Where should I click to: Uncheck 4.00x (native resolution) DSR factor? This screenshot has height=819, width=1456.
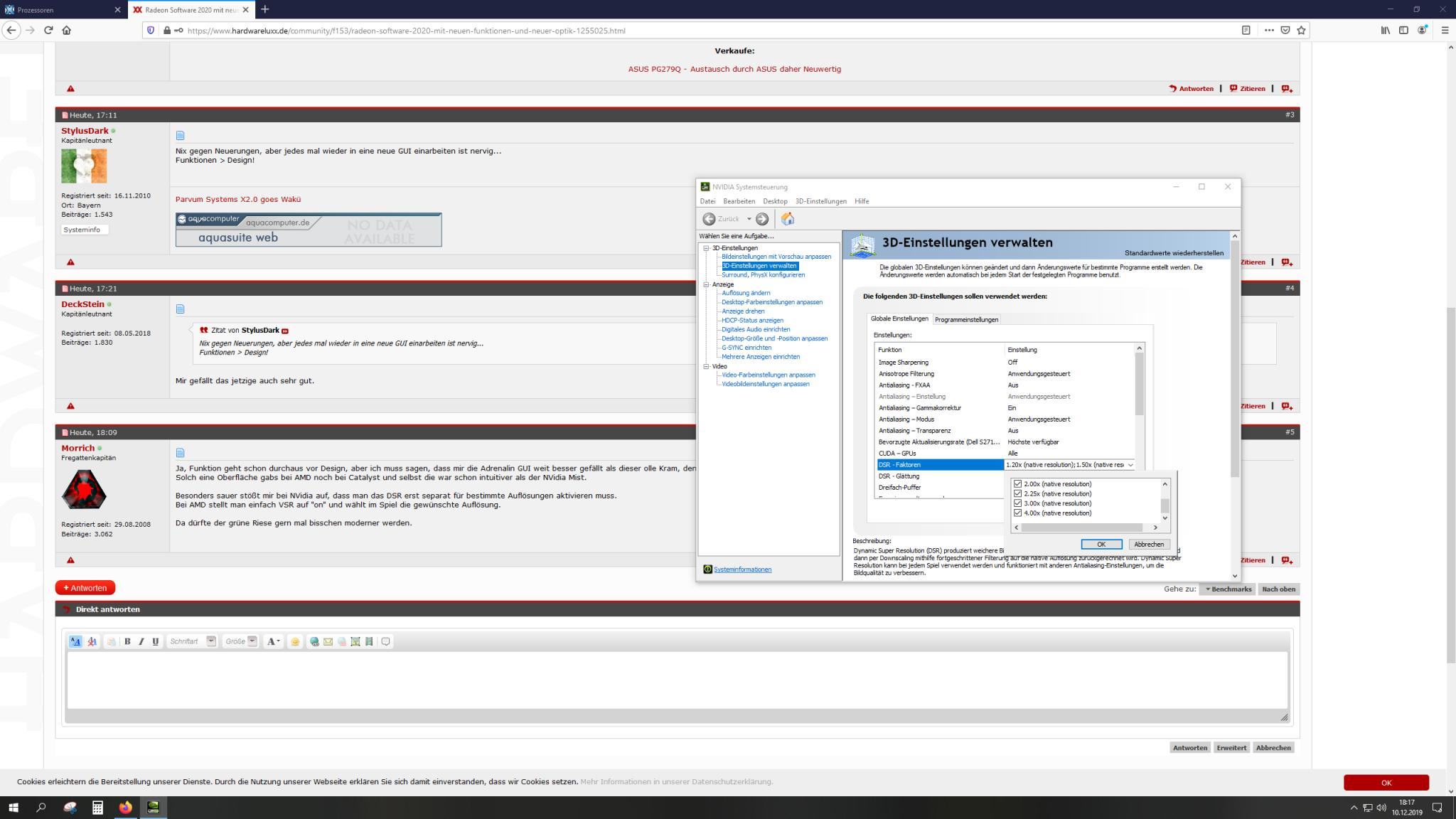pos(1017,513)
